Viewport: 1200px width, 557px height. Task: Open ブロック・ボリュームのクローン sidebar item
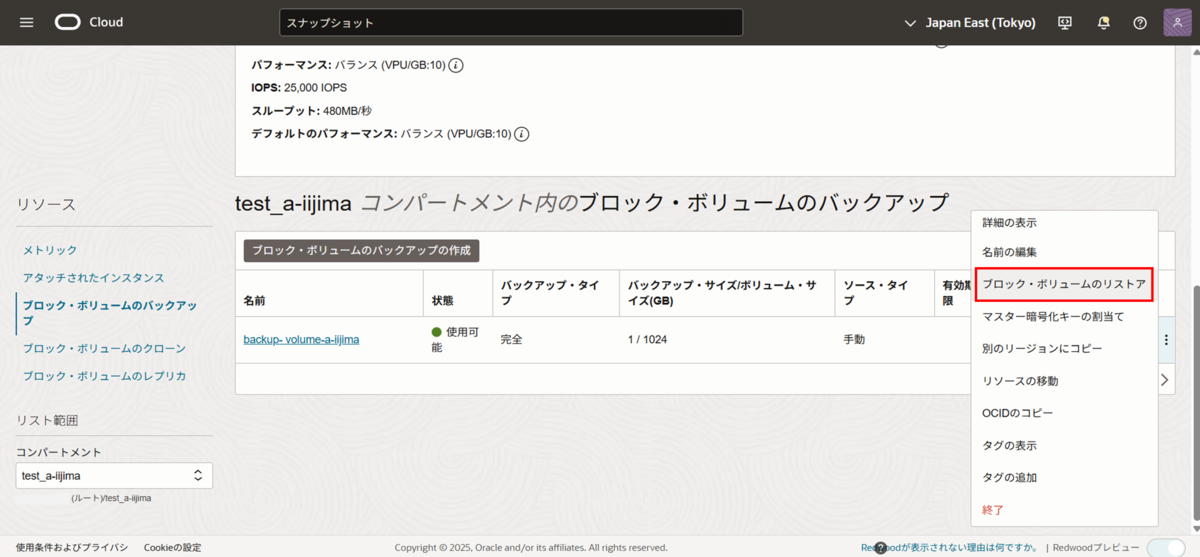coord(105,348)
